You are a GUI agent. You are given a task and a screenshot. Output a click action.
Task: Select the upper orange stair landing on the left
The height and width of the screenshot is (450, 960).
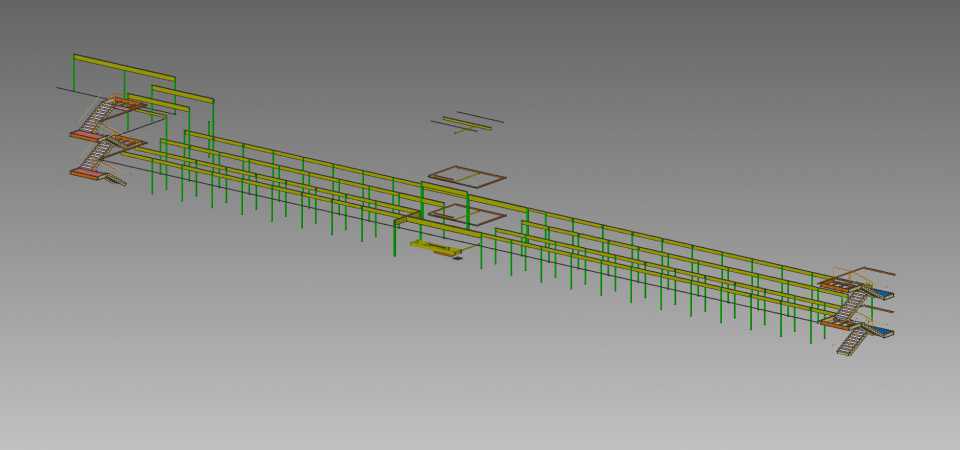[85, 133]
